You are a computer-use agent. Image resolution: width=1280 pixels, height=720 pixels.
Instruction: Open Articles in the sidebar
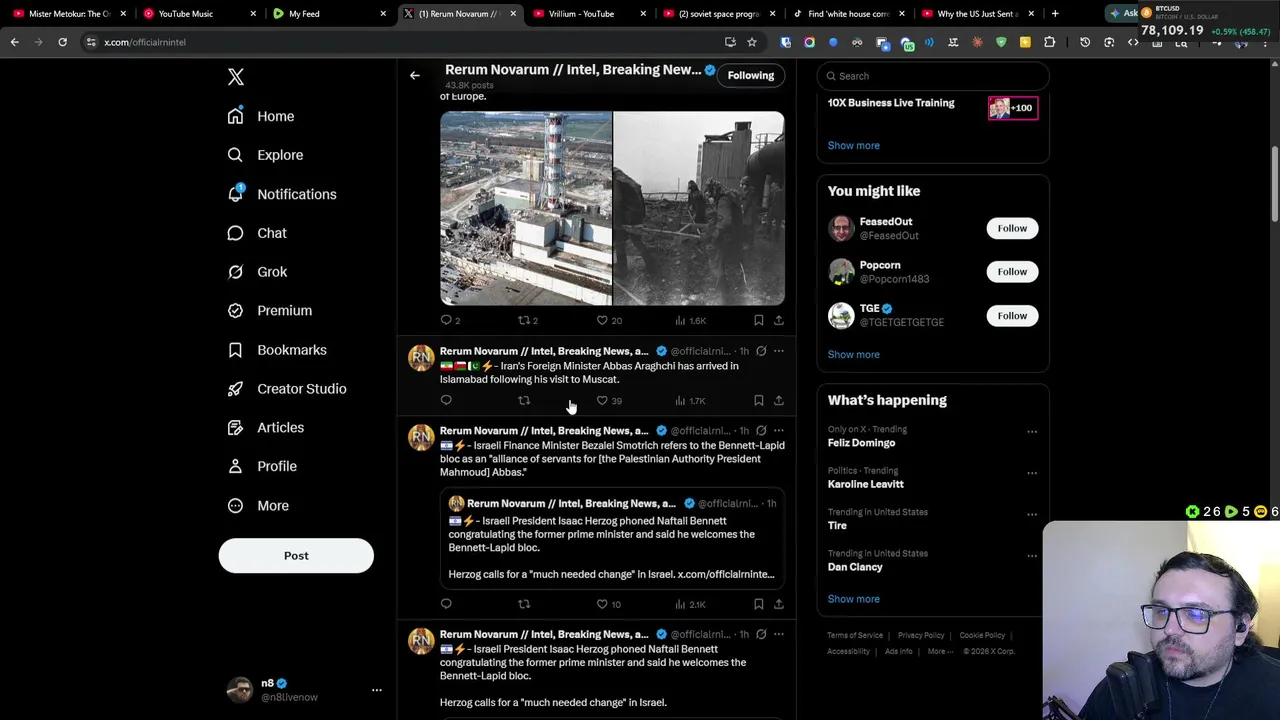click(265, 428)
